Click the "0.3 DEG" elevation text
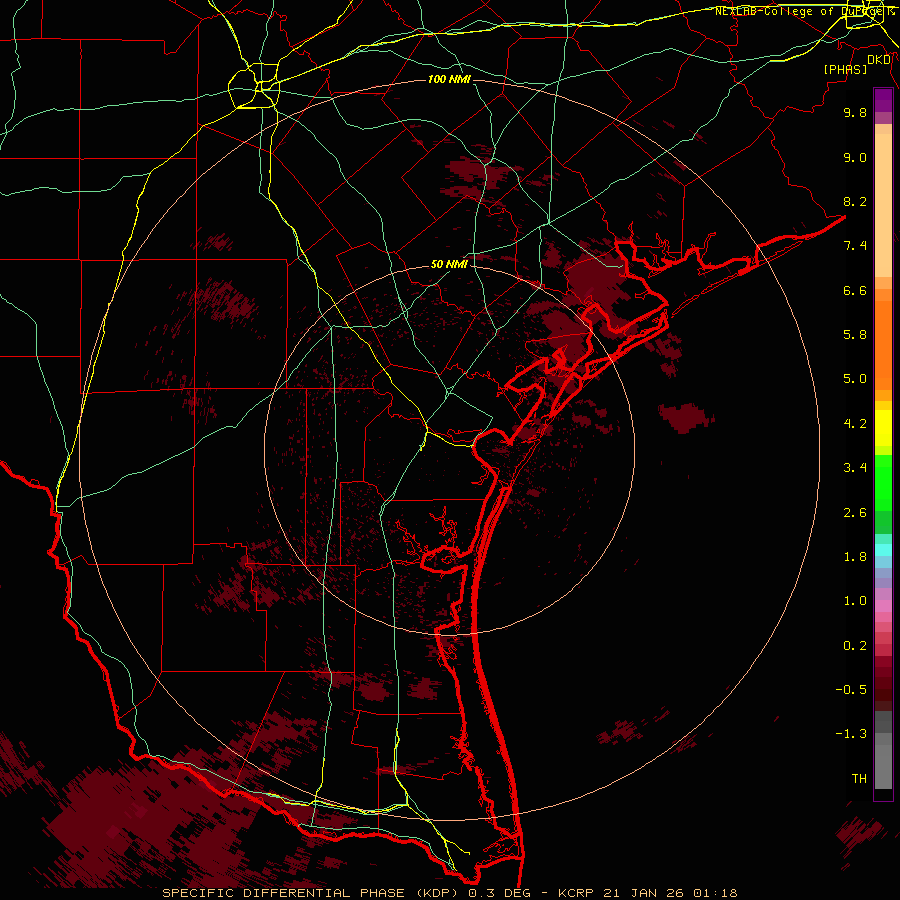The width and height of the screenshot is (900, 900). point(497,893)
